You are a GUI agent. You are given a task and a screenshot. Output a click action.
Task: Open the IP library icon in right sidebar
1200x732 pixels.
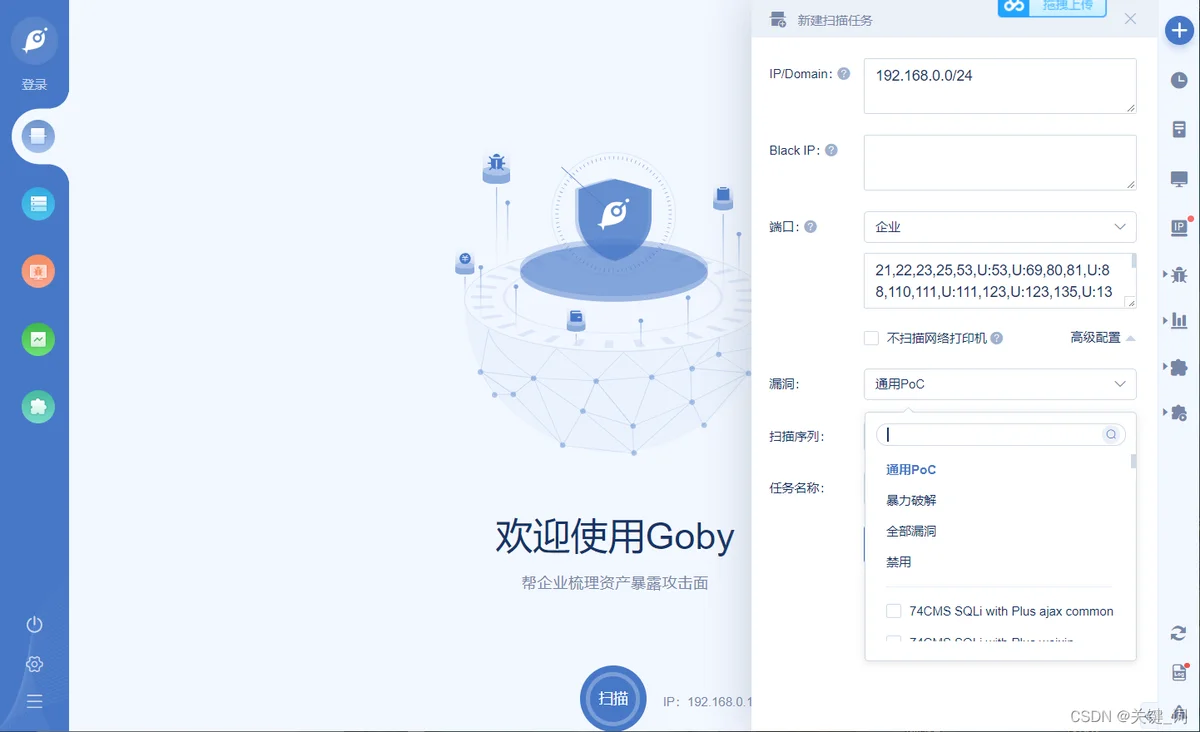pyautogui.click(x=1179, y=227)
